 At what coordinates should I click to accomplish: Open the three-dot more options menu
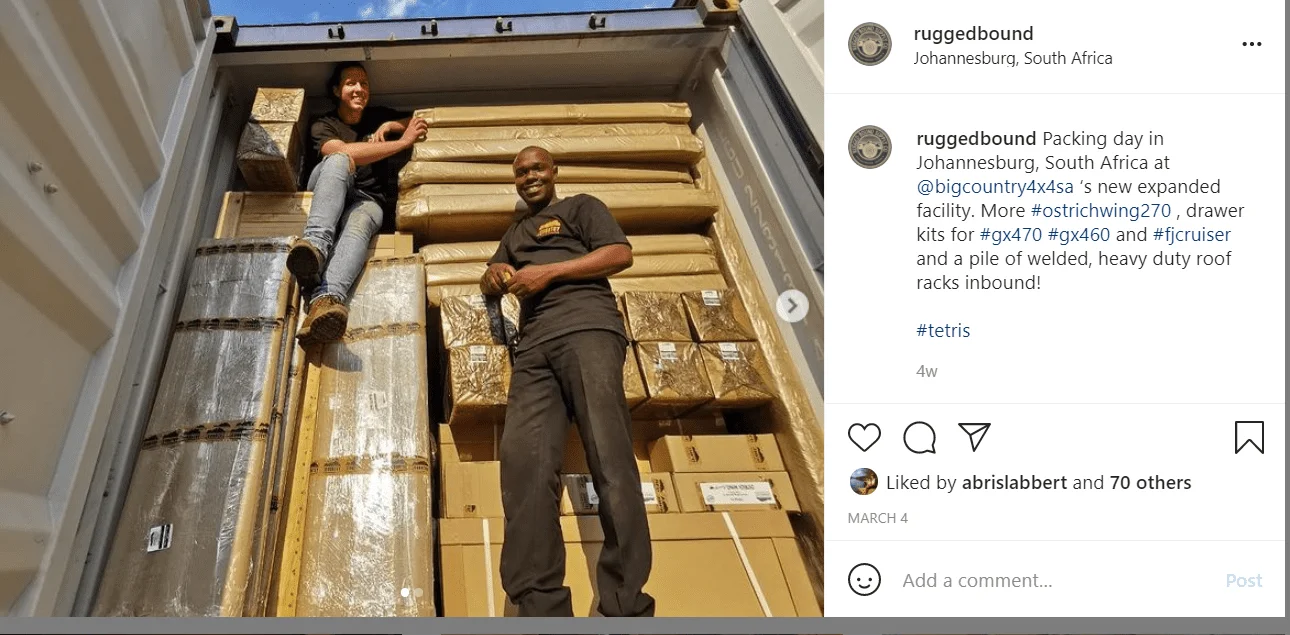(x=1252, y=44)
